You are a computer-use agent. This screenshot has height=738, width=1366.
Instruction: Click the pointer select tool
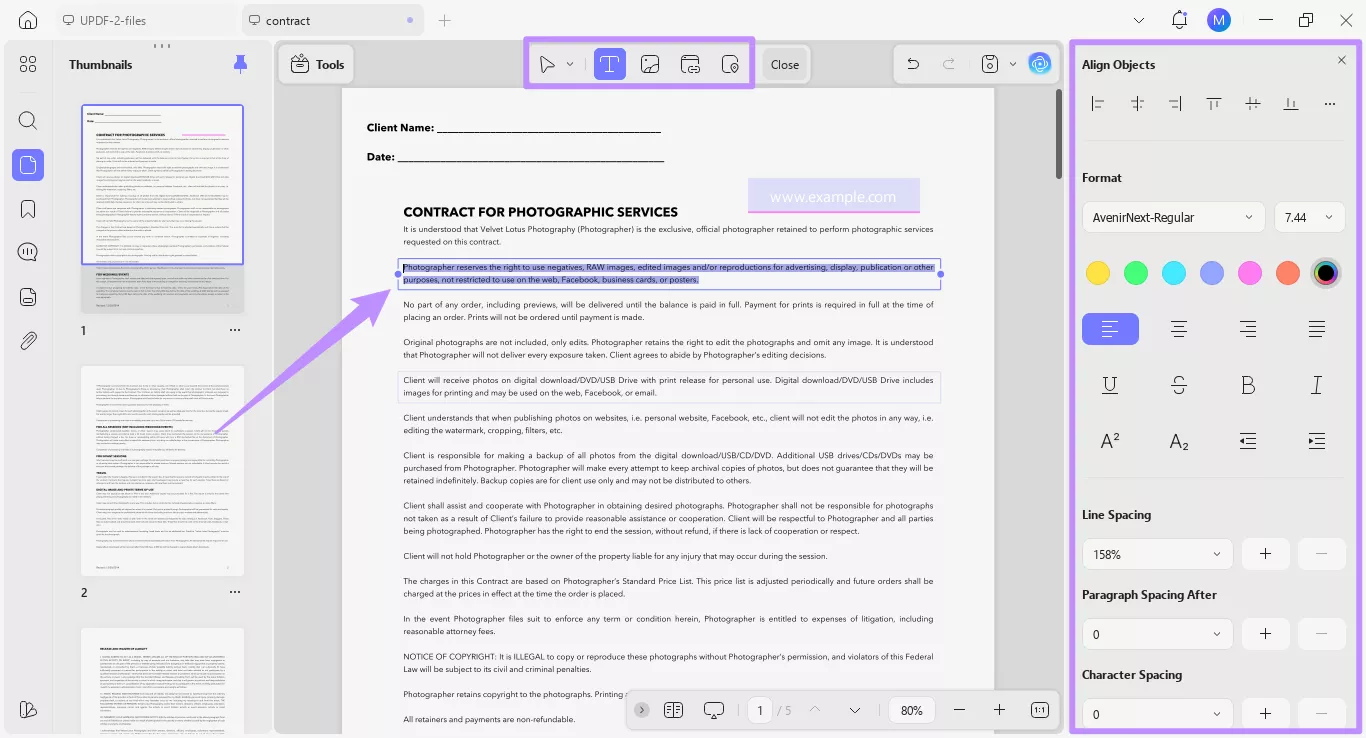pos(547,64)
